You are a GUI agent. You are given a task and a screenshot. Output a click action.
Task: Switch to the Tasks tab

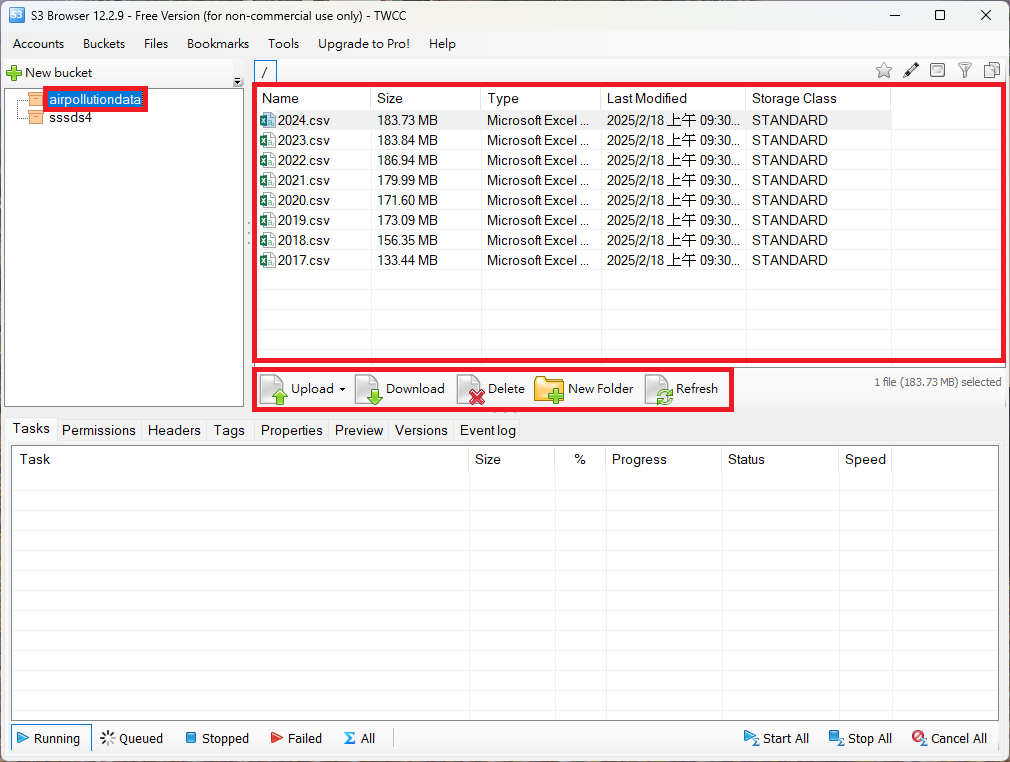[31, 429]
